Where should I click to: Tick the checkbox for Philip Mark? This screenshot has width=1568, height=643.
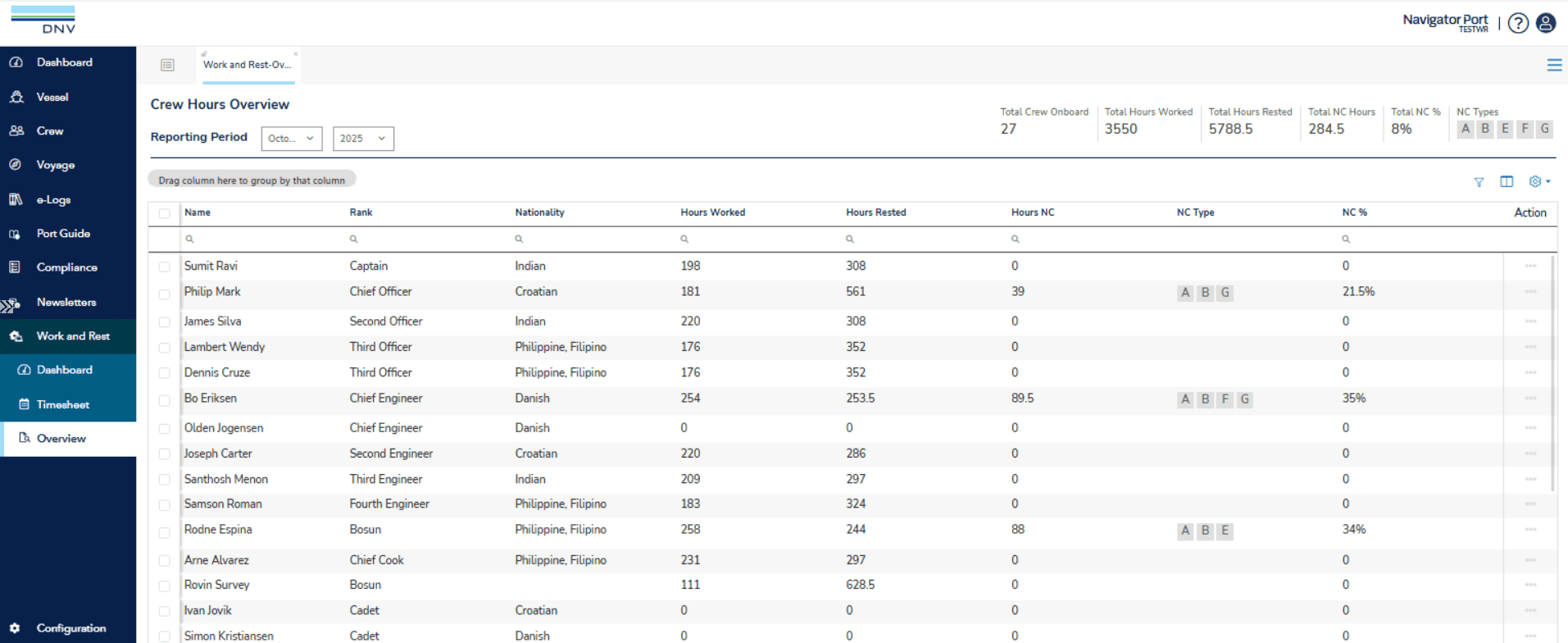(165, 294)
